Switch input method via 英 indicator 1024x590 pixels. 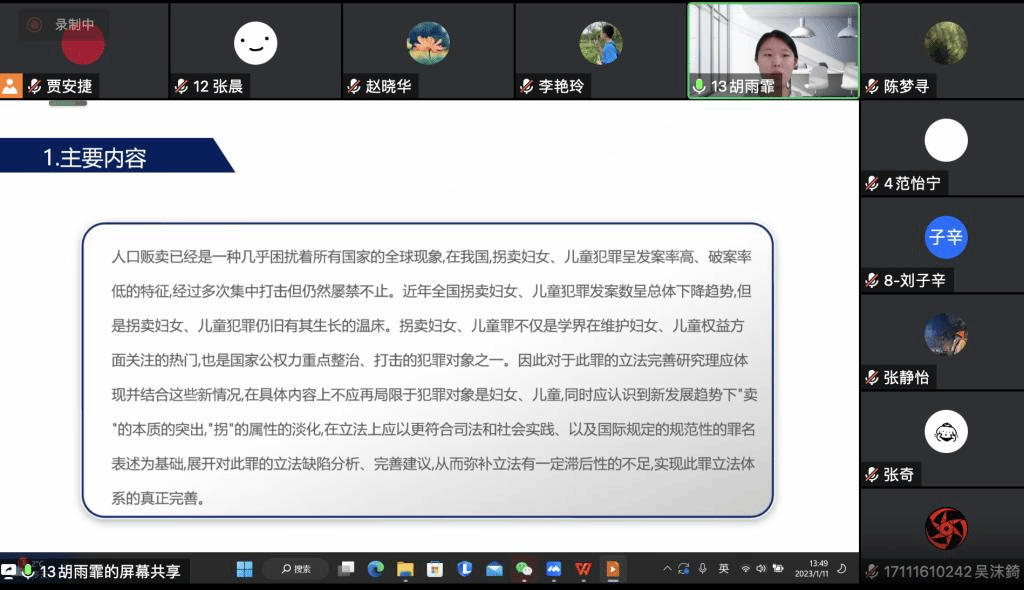click(x=724, y=569)
